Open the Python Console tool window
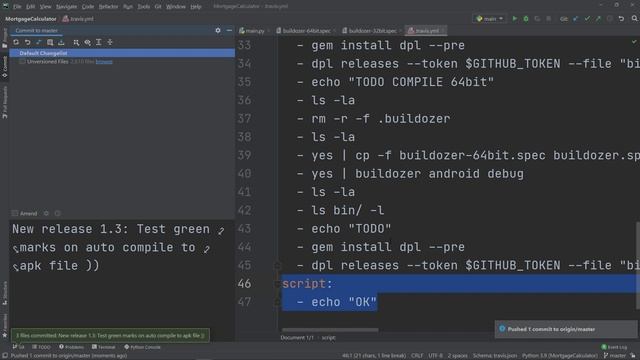This screenshot has width=640, height=360. point(142,347)
